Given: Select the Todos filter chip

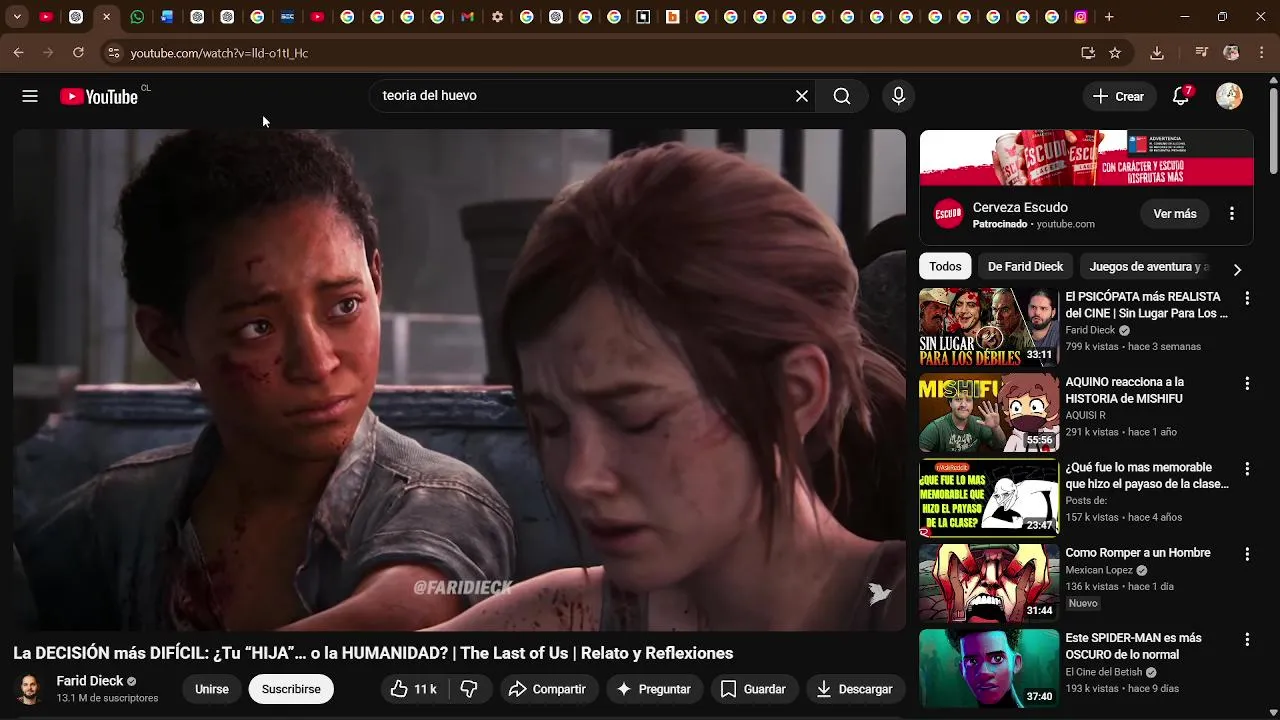Looking at the screenshot, I should (945, 266).
